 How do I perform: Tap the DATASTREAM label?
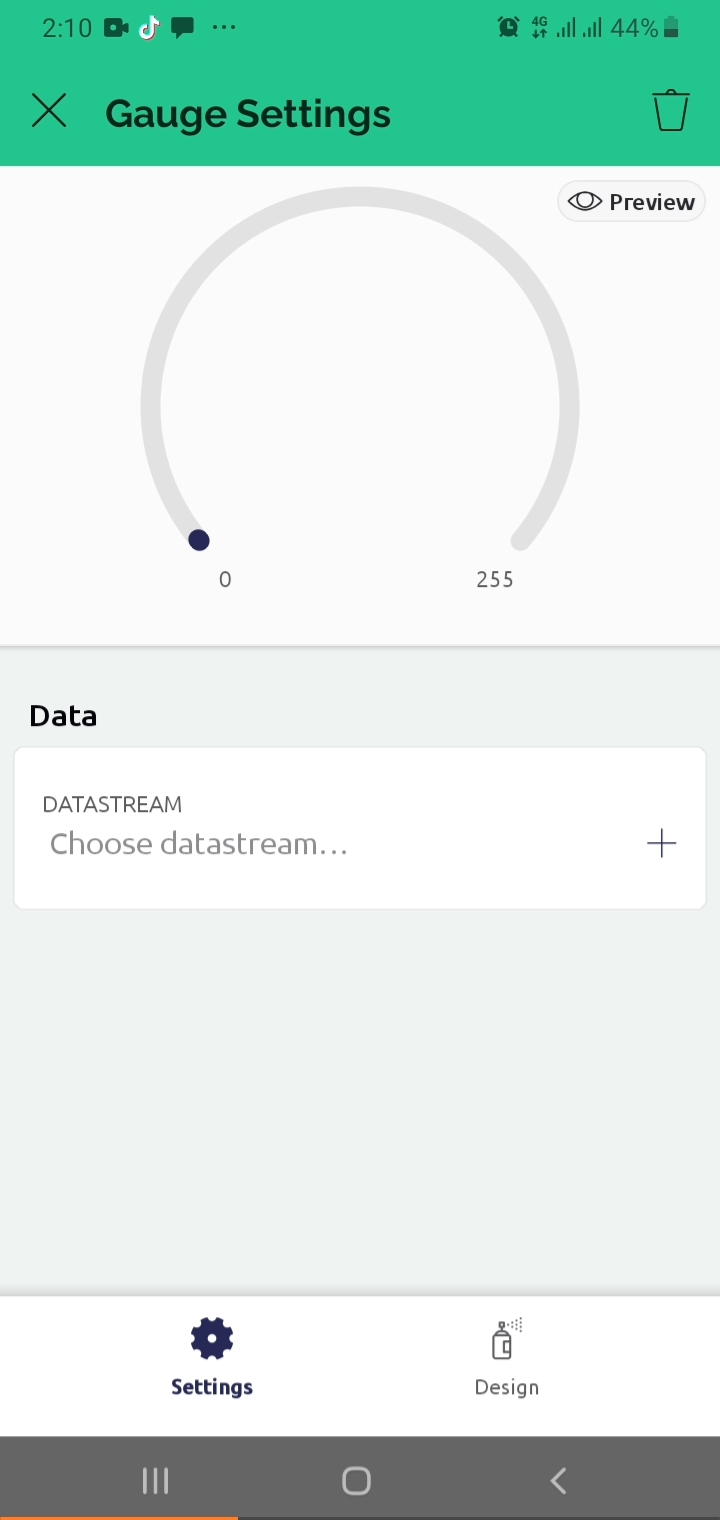click(112, 805)
